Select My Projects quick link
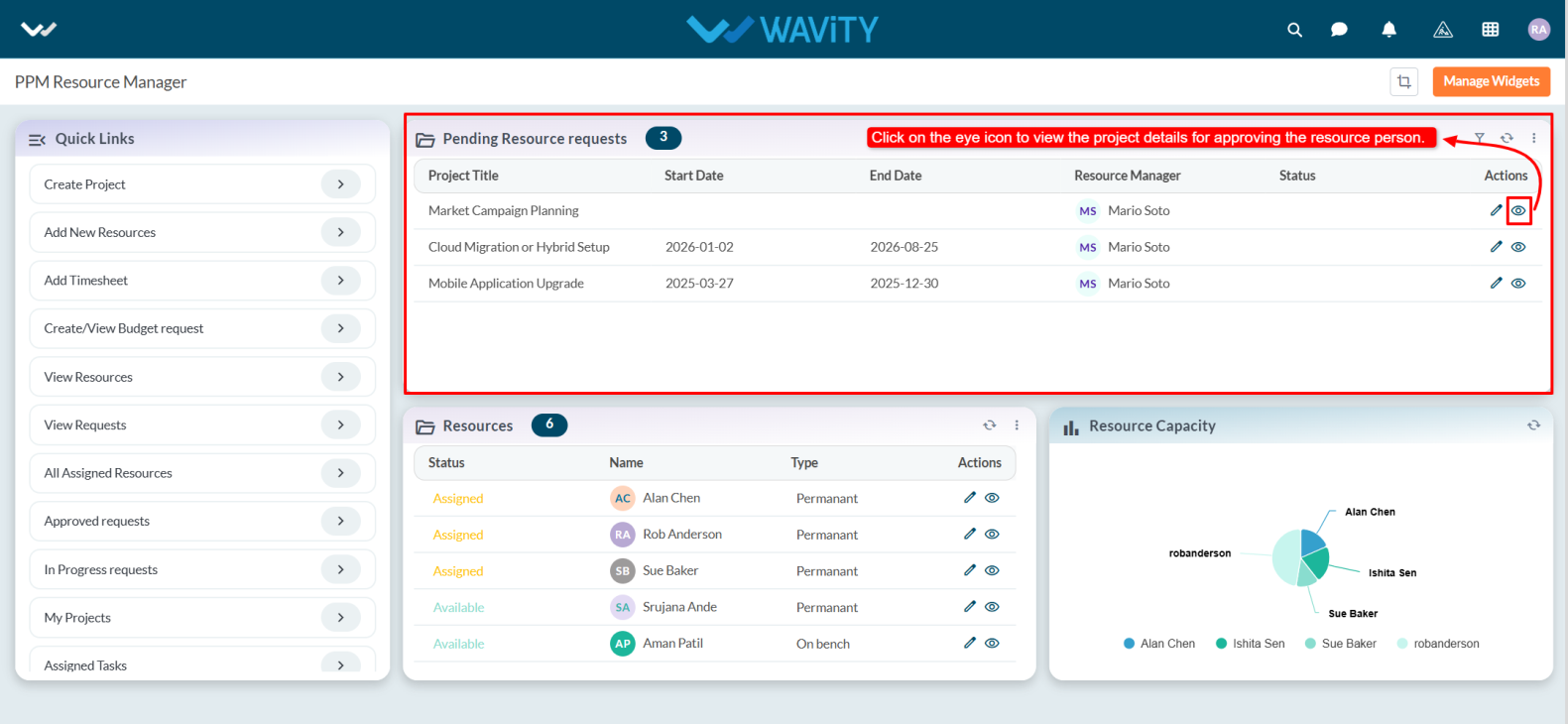Viewport: 1568px width, 724px height. pos(202,617)
